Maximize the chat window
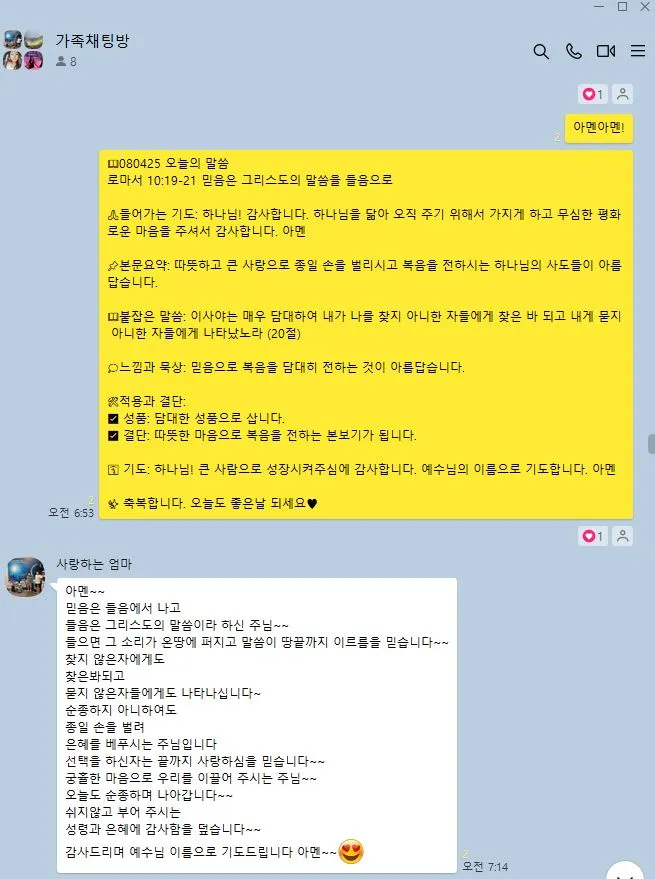The image size is (655, 879). coord(622,7)
